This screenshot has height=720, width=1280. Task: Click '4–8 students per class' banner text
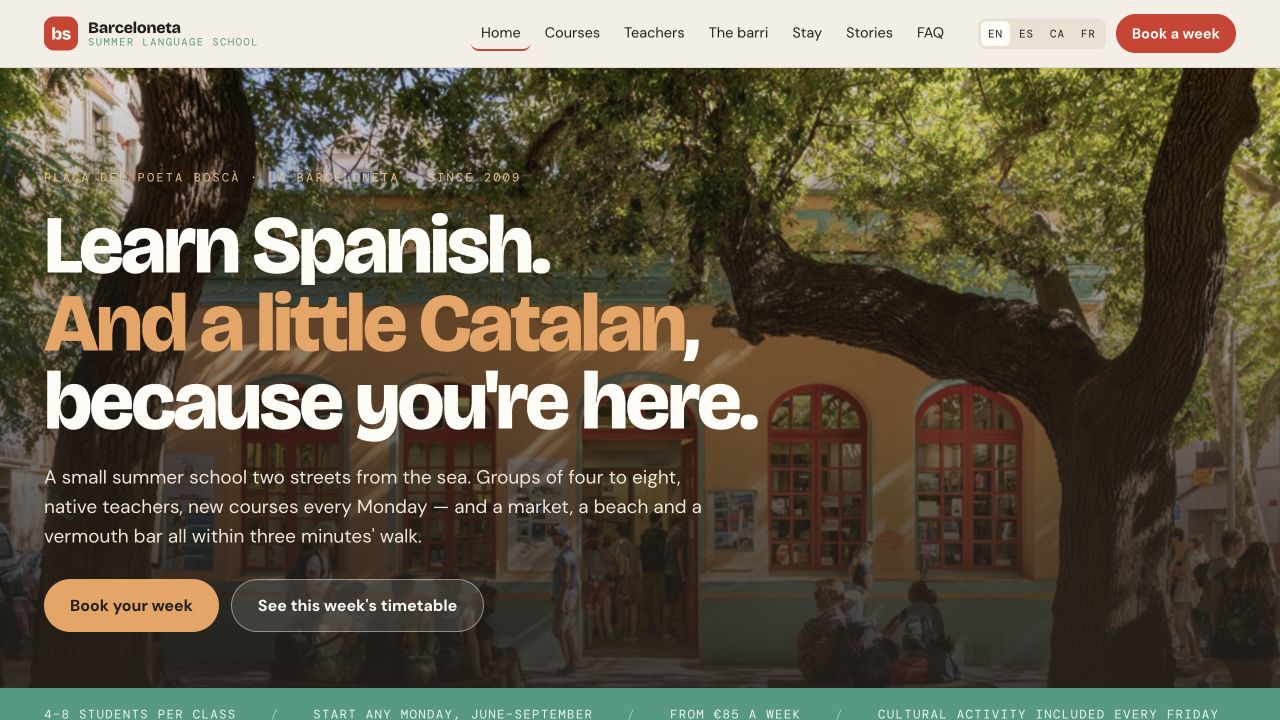click(x=140, y=714)
